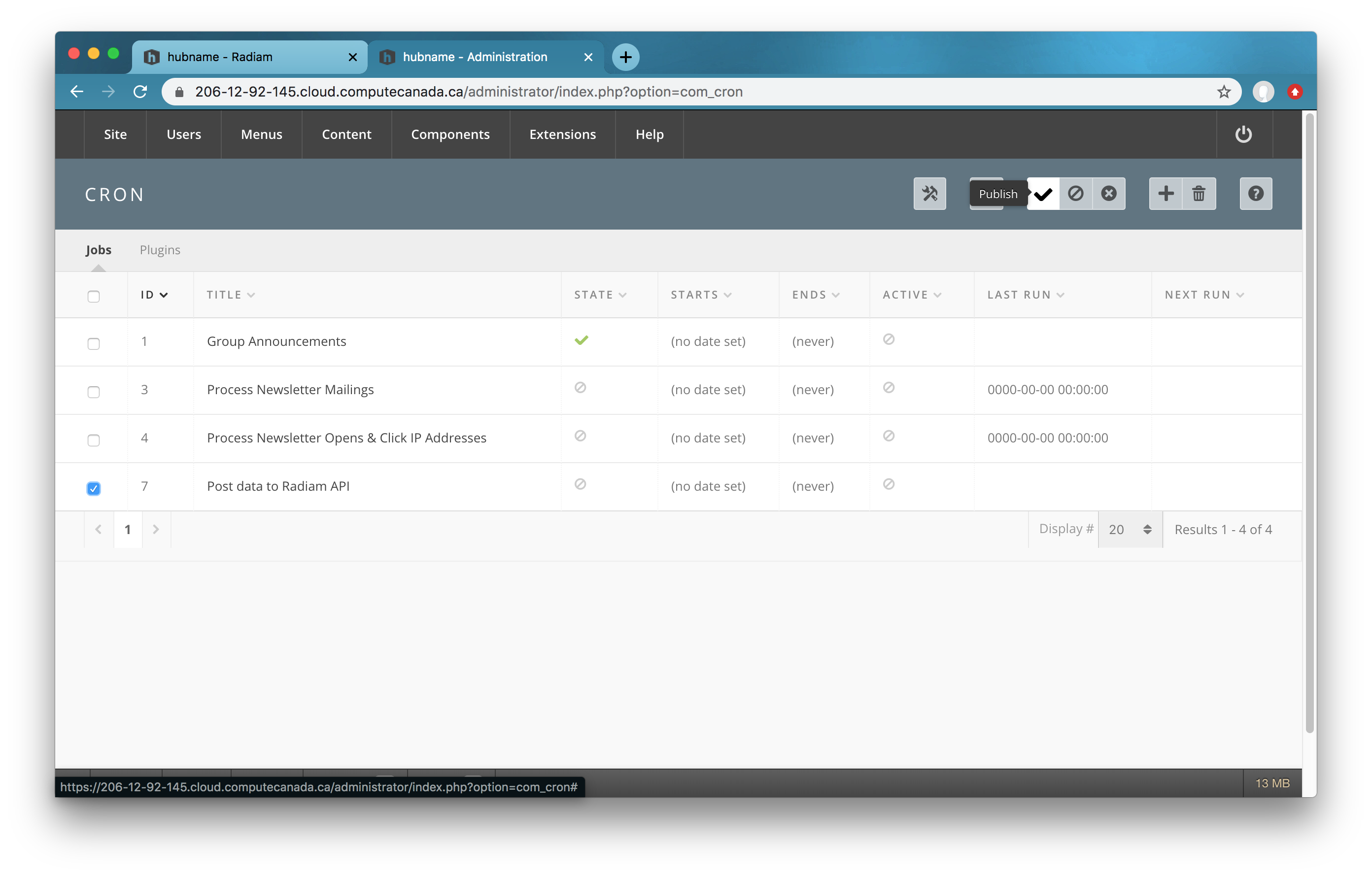The image size is (1372, 876).
Task: Open the Display # 20 dropdown
Action: (1130, 530)
